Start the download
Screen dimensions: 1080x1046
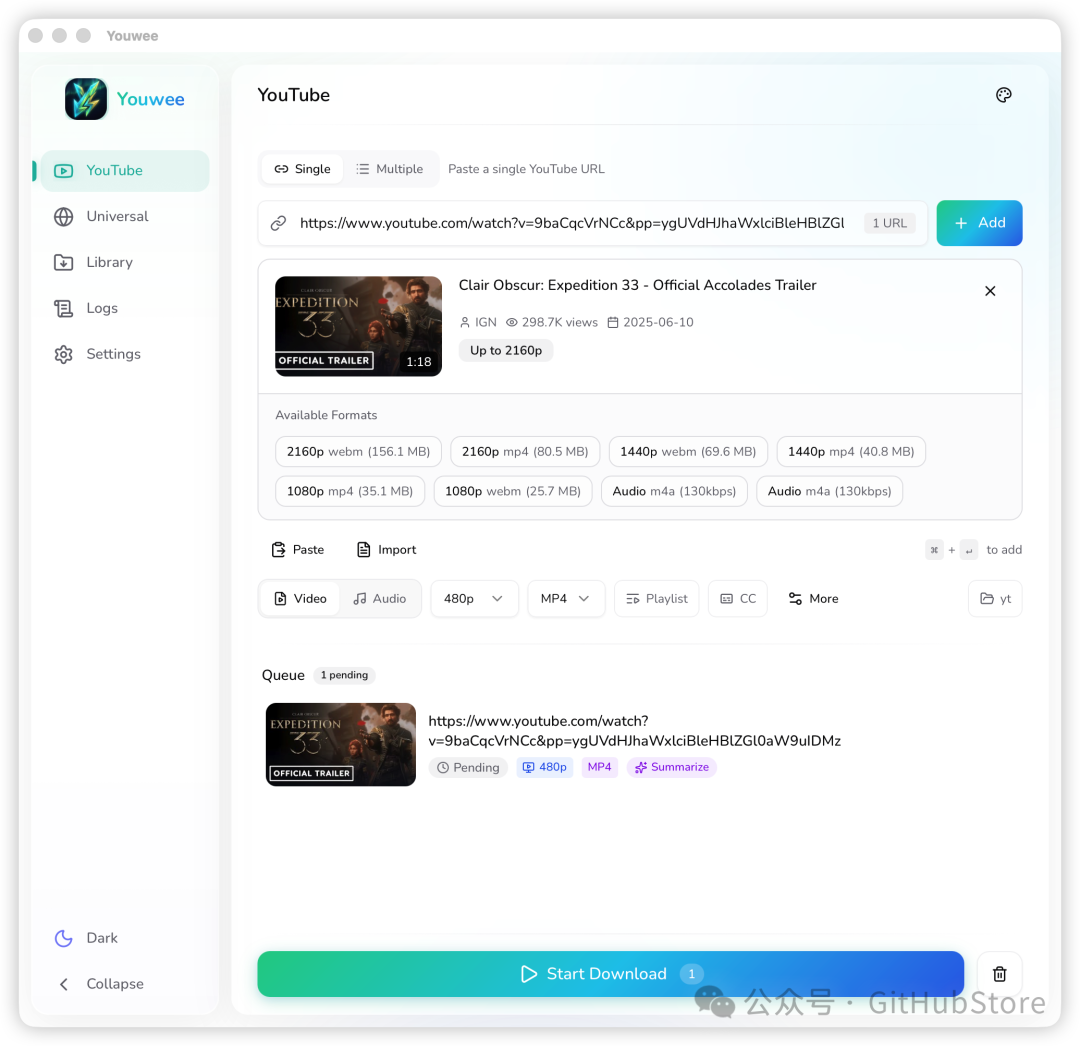pyautogui.click(x=610, y=974)
